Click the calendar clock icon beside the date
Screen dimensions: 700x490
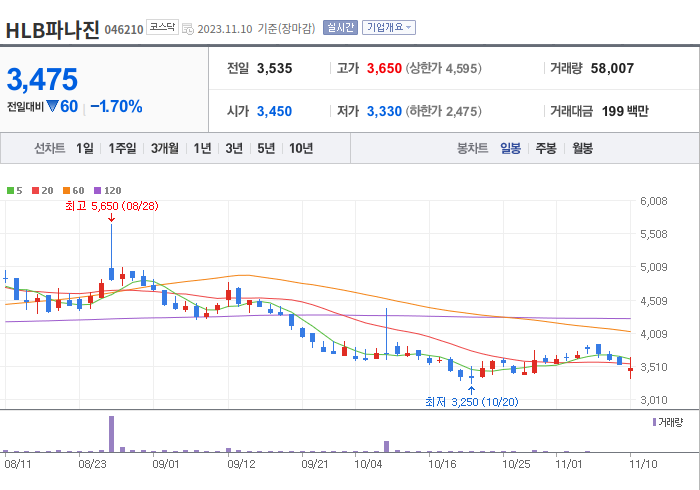pos(188,29)
